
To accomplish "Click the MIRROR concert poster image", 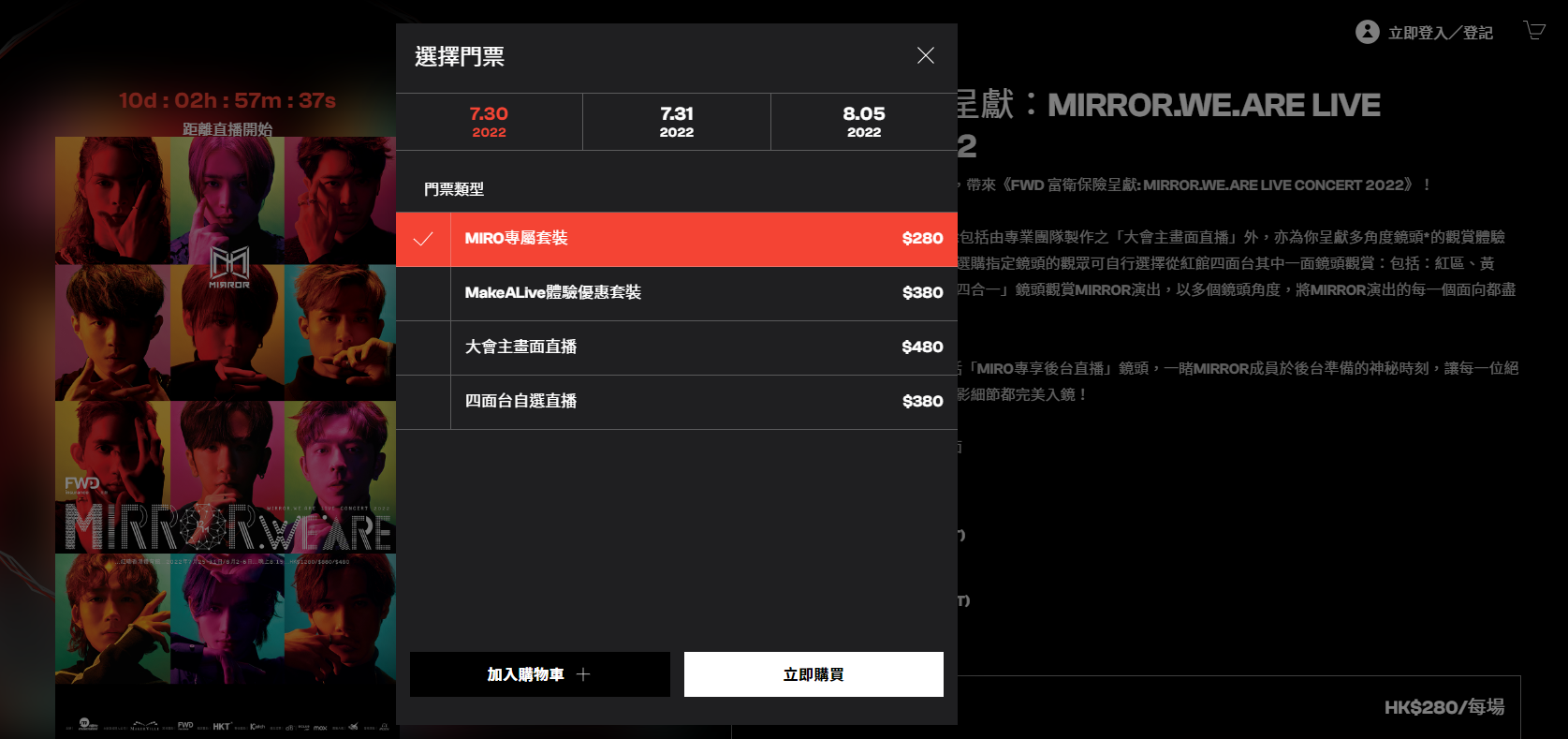I will (x=225, y=421).
